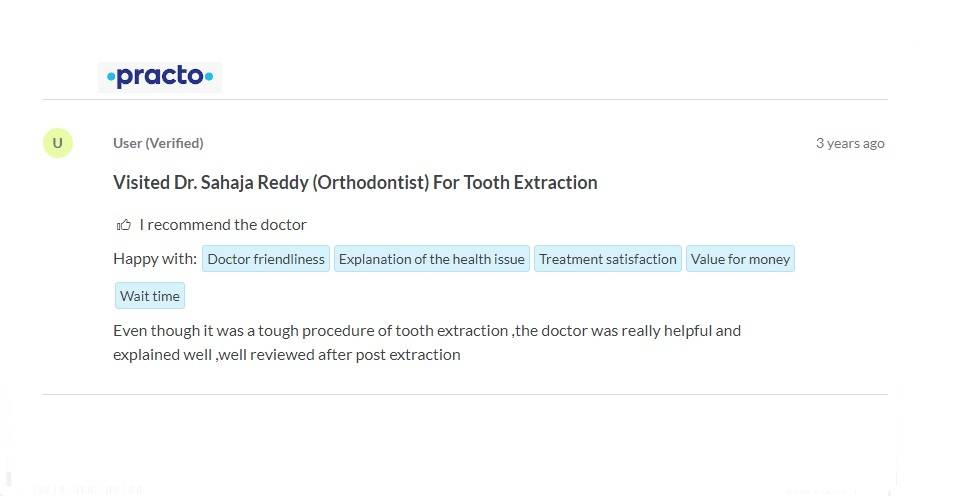Select the 'Doctor friendliness' tag
The image size is (954, 496).
coord(266,259)
